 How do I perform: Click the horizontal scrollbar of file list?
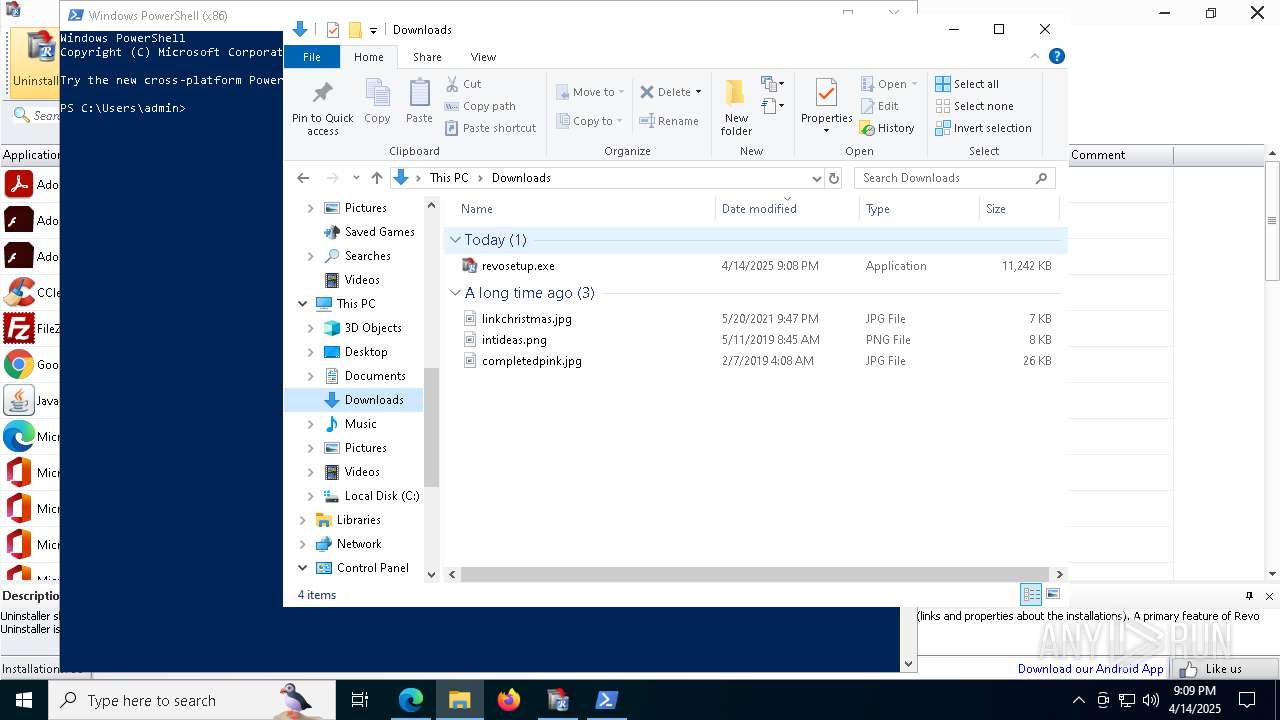pyautogui.click(x=756, y=575)
